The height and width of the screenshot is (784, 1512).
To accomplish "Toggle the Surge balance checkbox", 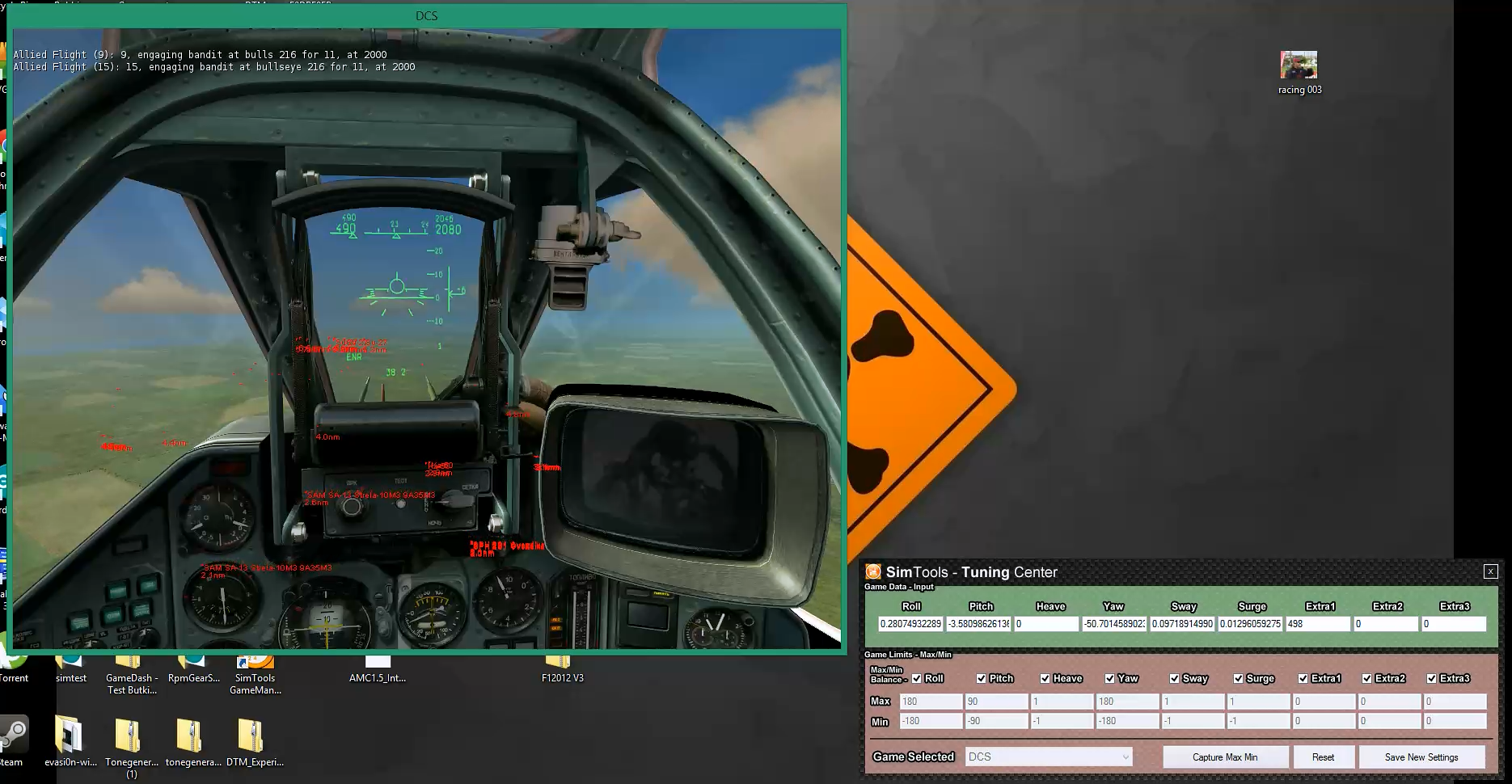I will point(1238,679).
